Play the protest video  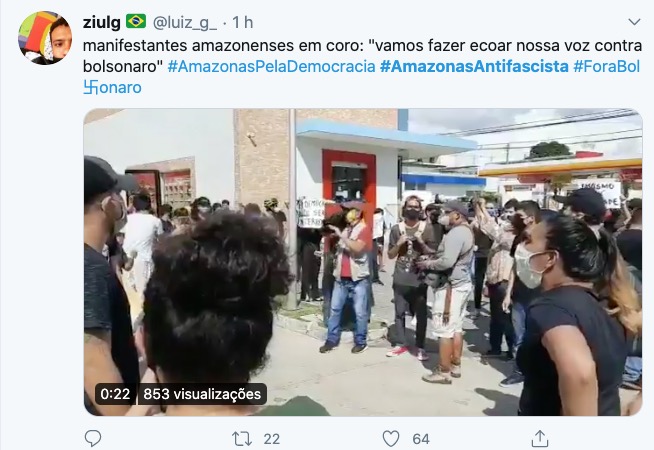coord(363,262)
